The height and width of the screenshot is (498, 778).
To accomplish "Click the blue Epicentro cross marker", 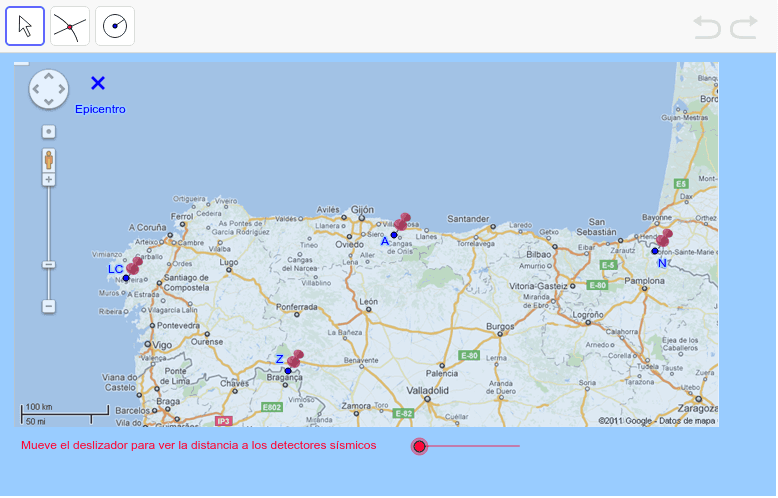I will pos(98,83).
